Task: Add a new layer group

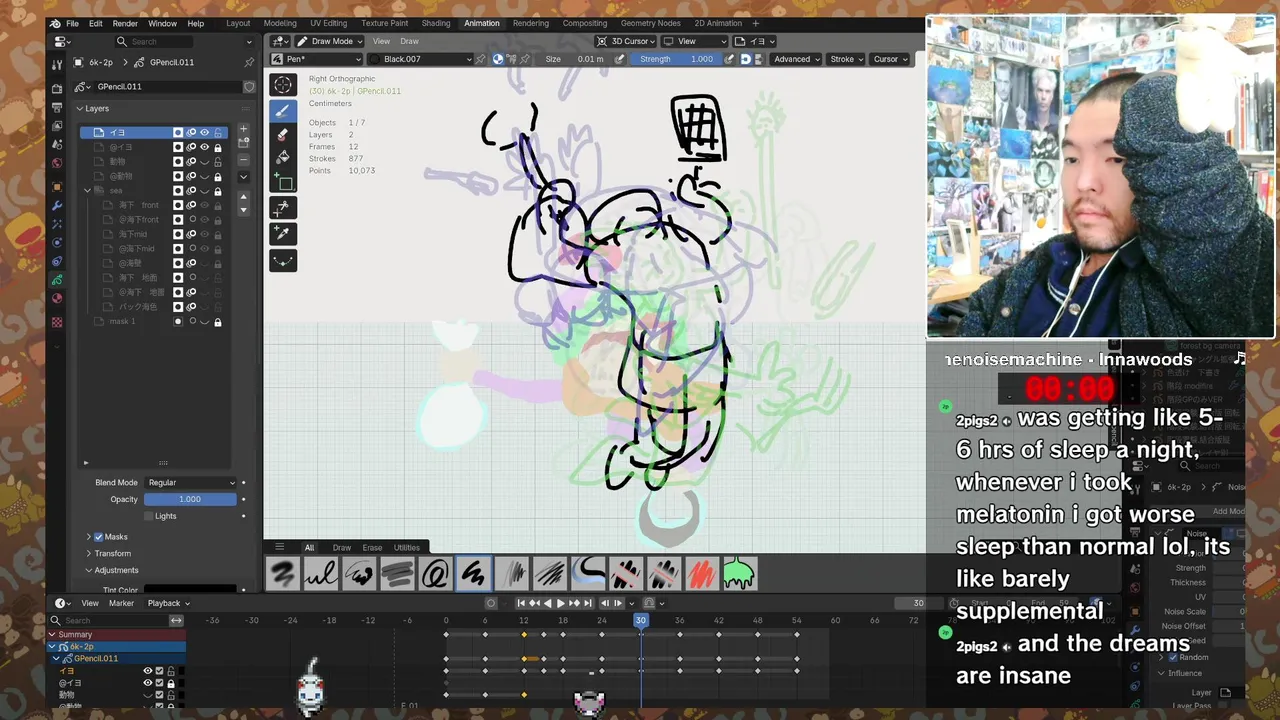Action: 243,143
